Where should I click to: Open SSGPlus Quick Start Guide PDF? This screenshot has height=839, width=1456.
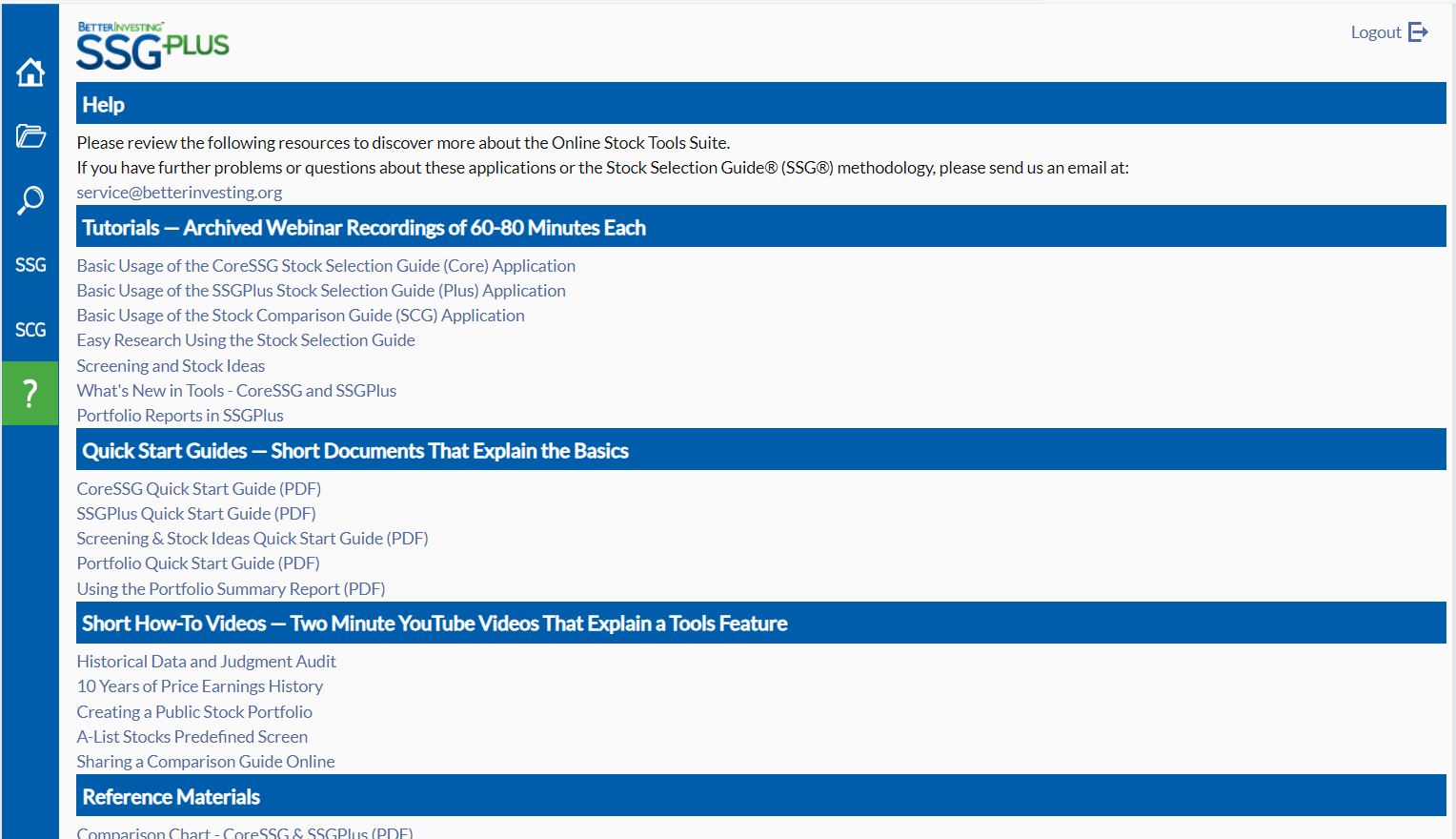click(x=196, y=514)
